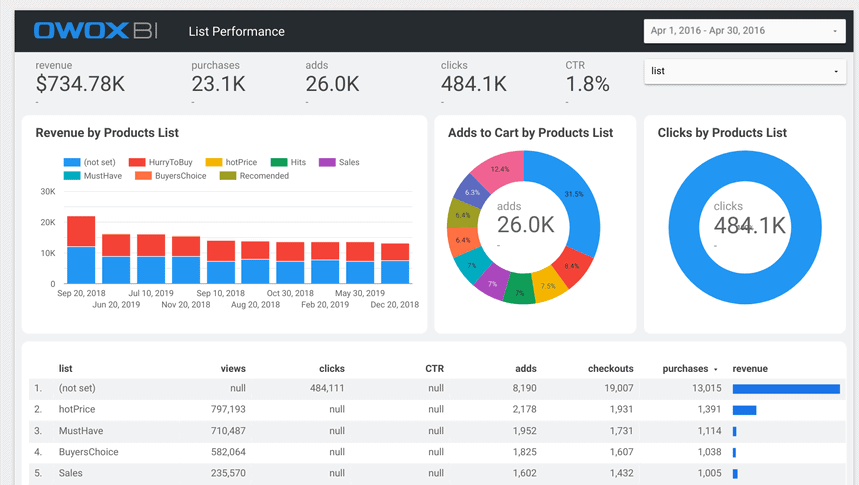The height and width of the screenshot is (485, 859).
Task: Sort table by CTR column header
Action: pos(434,369)
